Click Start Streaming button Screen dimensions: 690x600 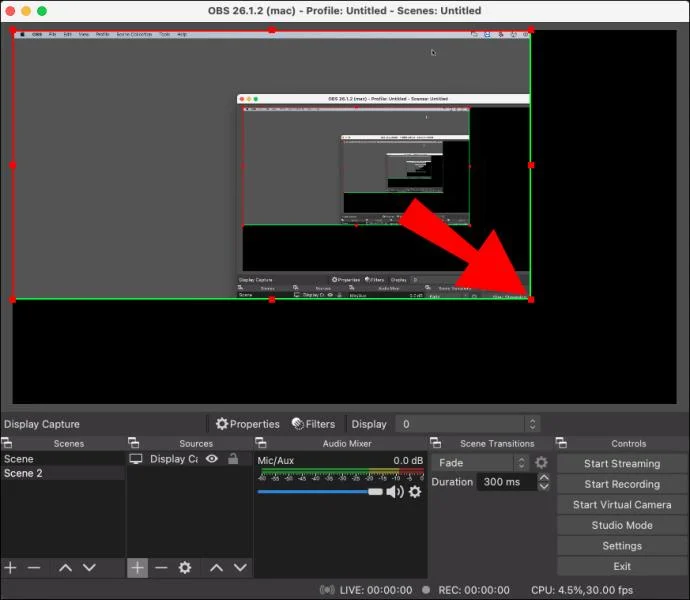[622, 464]
